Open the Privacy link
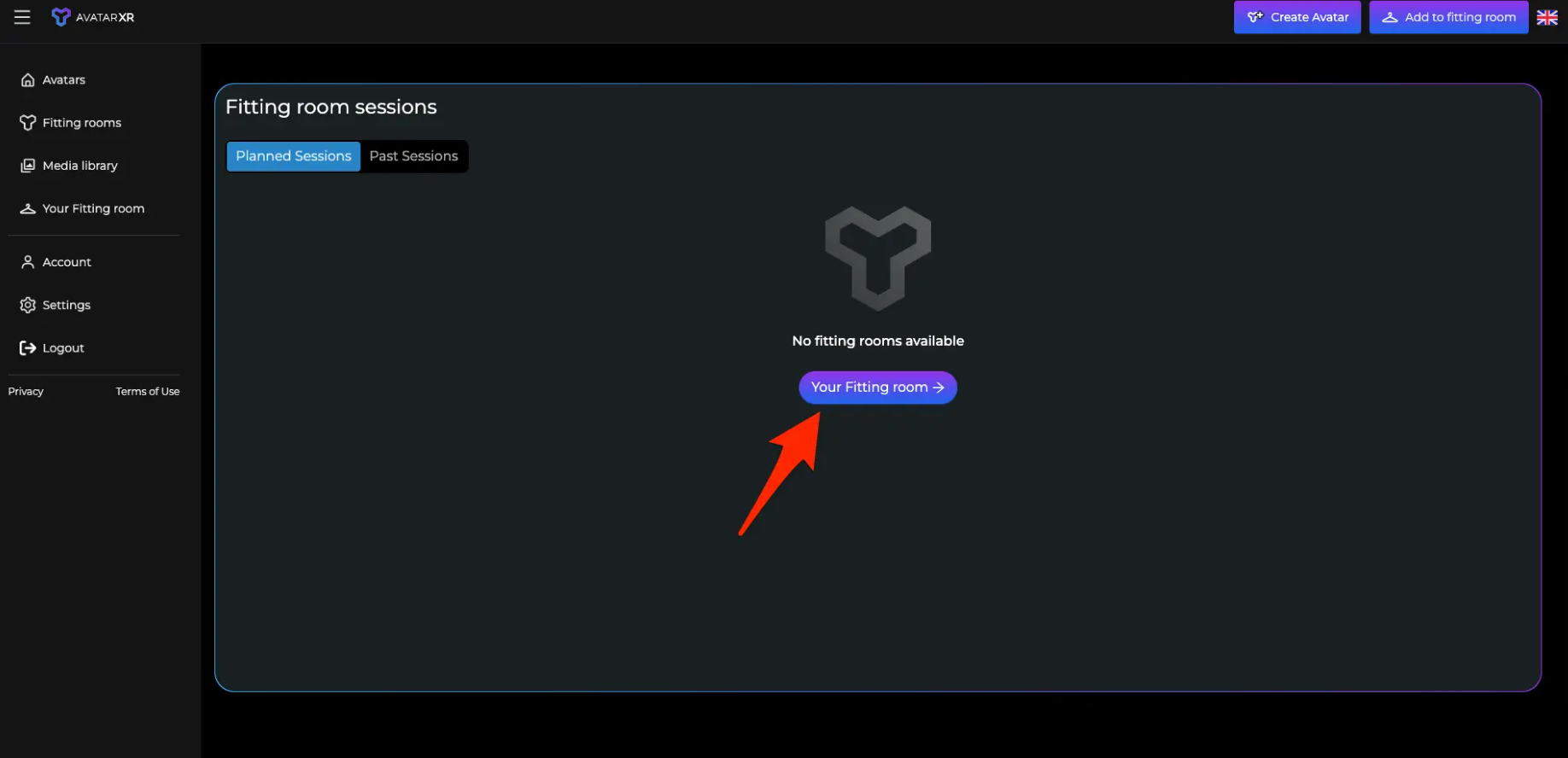1568x758 pixels. (26, 392)
